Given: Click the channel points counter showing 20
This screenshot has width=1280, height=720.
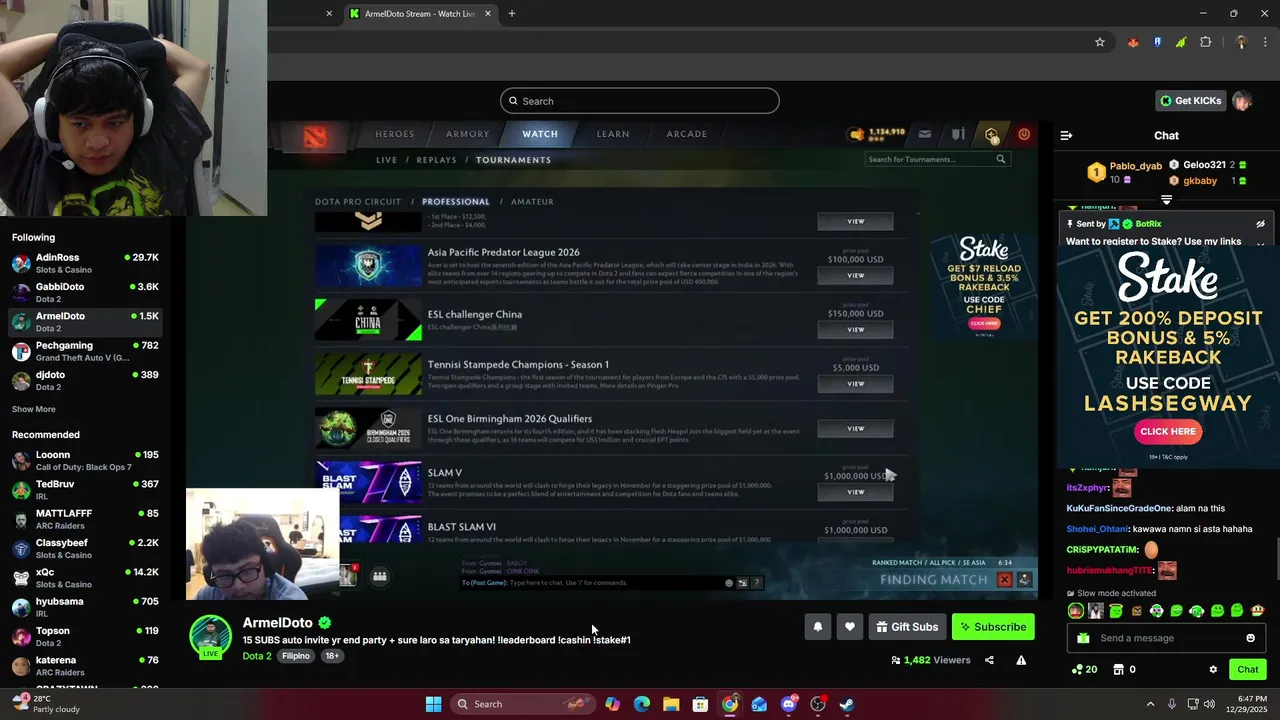Looking at the screenshot, I should tap(1084, 669).
